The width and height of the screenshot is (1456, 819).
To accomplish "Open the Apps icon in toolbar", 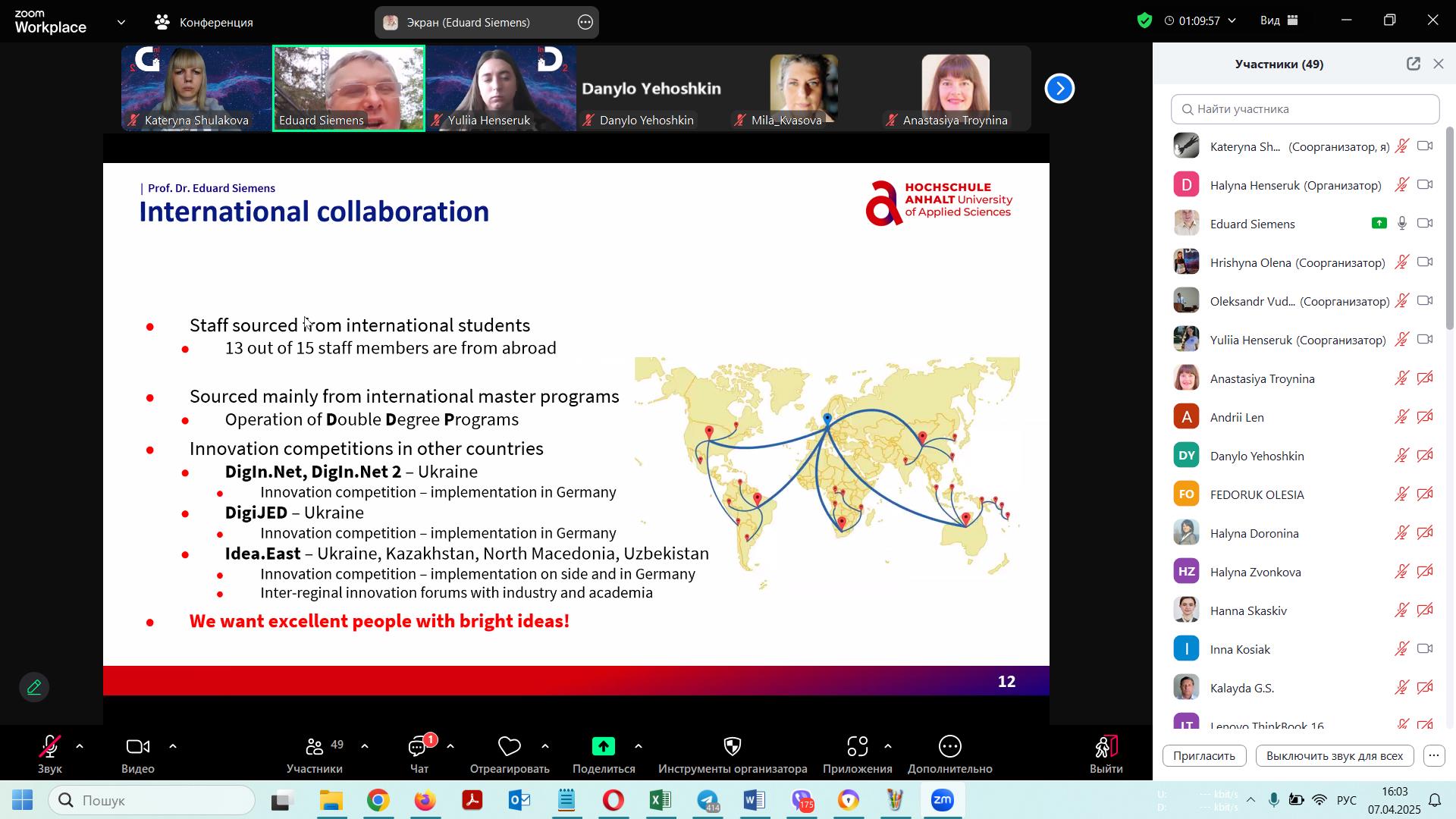I will coord(857,748).
